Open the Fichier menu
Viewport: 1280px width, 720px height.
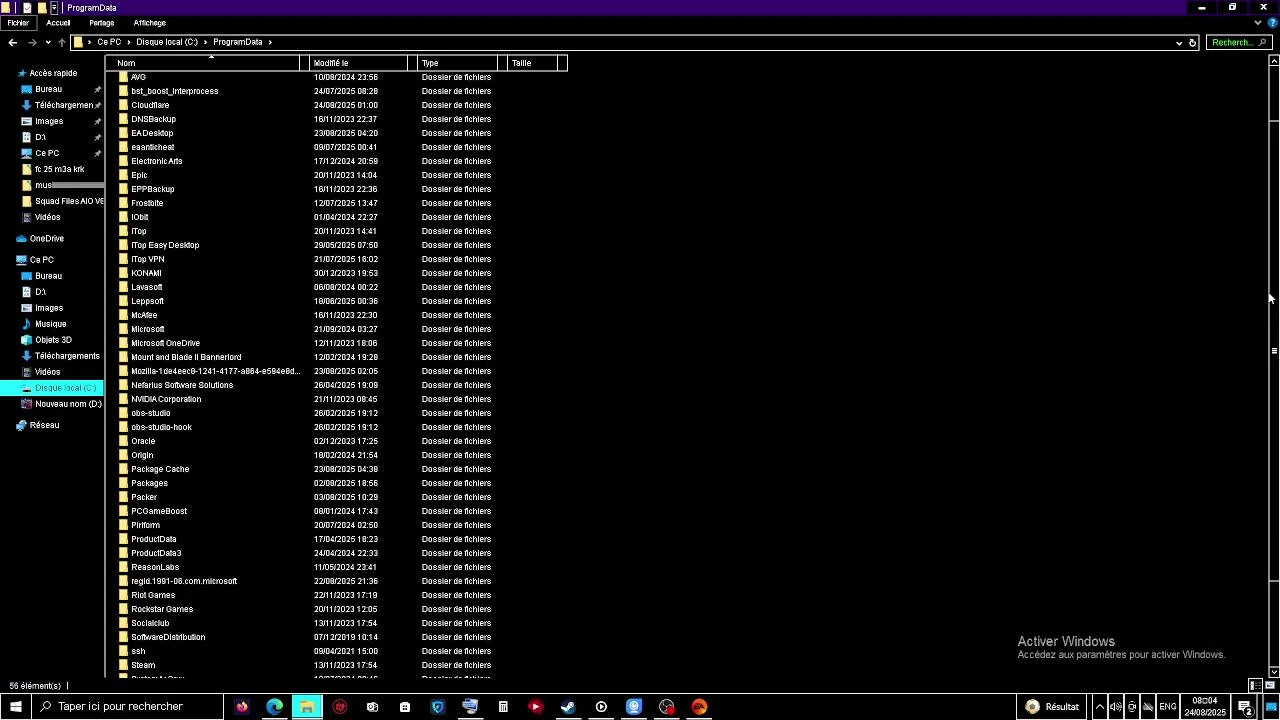pyautogui.click(x=18, y=22)
